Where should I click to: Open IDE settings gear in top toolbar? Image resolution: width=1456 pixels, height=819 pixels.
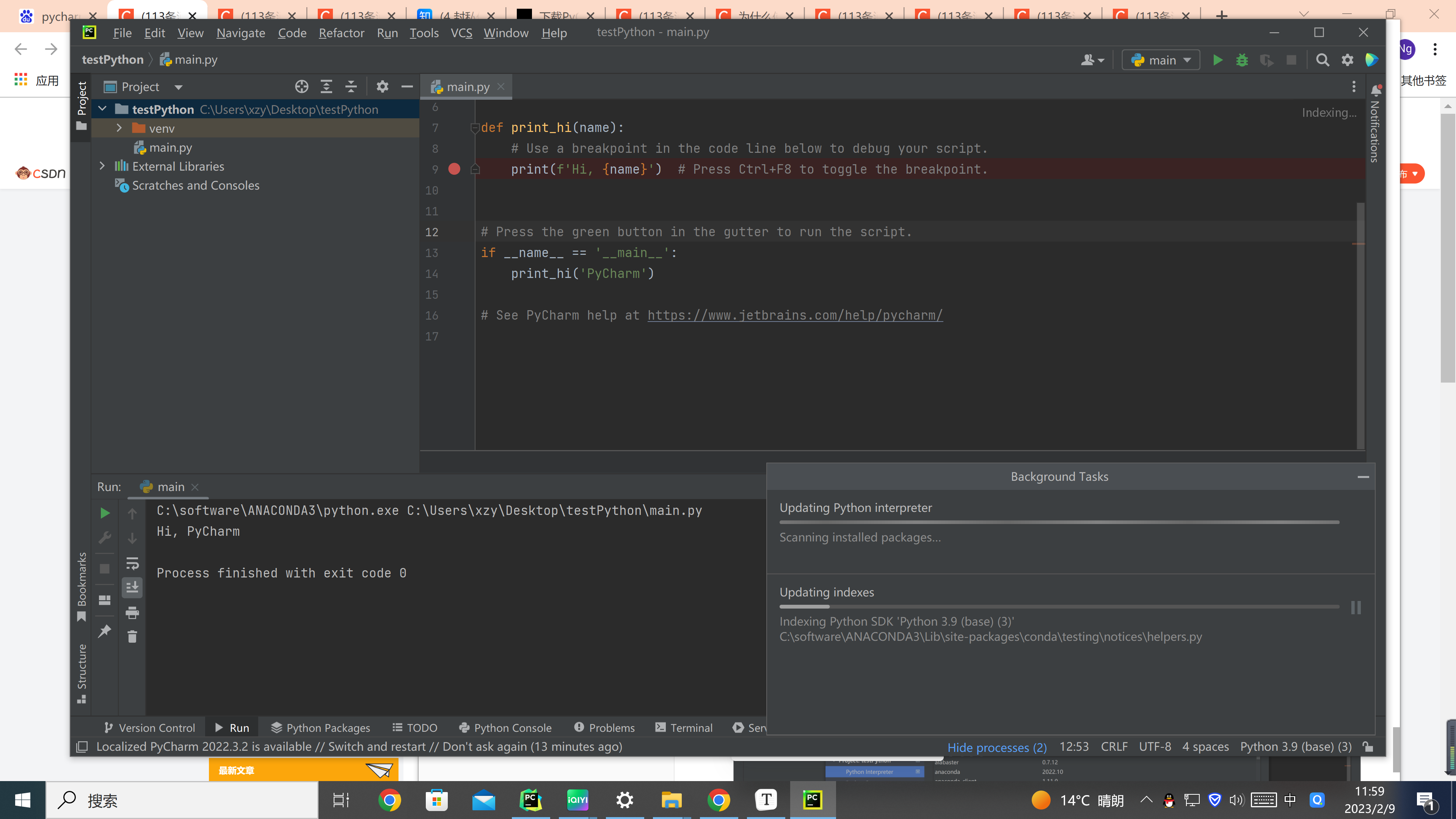[x=1348, y=60]
